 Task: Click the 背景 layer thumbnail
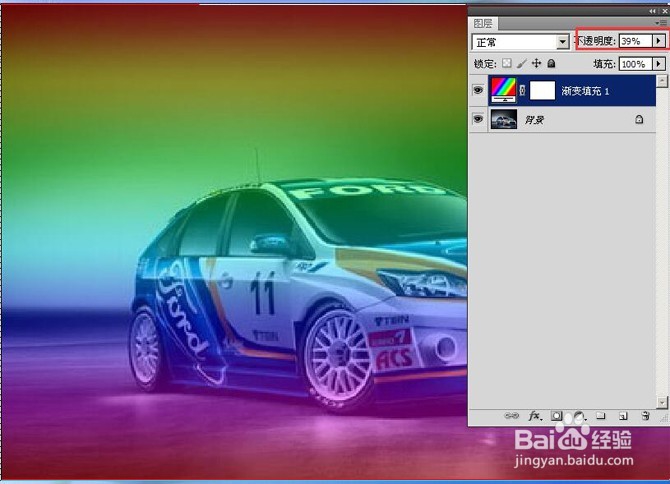(504, 119)
